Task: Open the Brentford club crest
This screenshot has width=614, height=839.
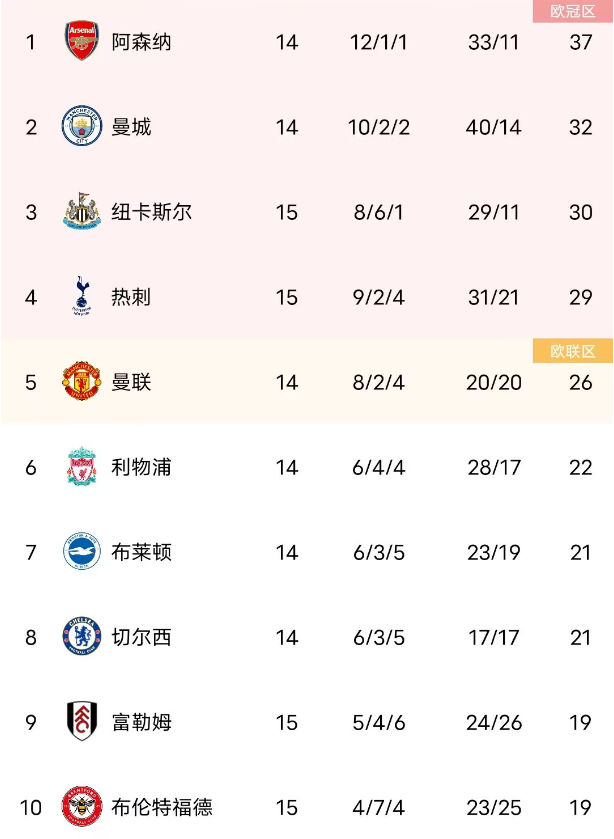Action: (82, 806)
